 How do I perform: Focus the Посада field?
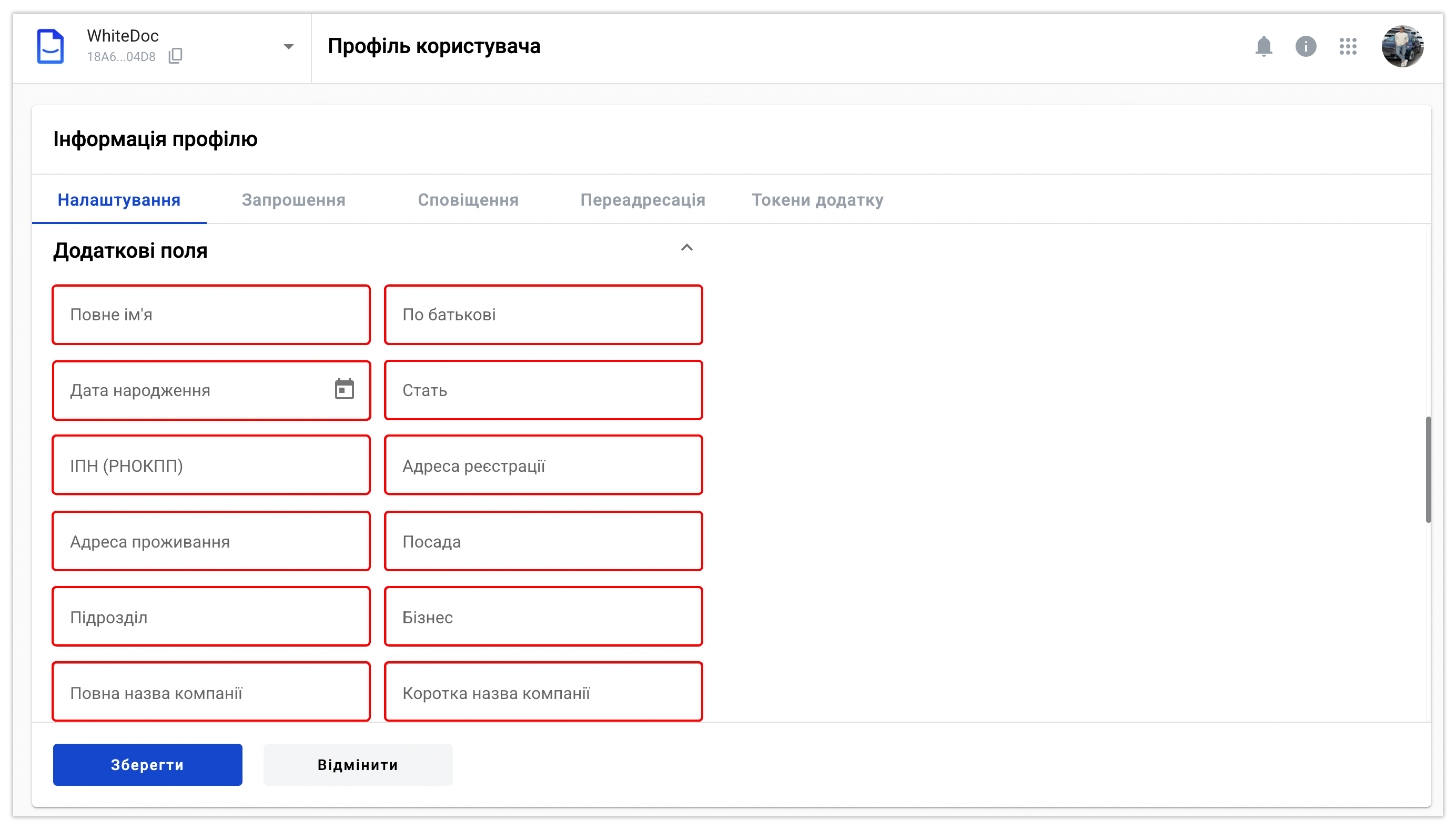coord(543,542)
